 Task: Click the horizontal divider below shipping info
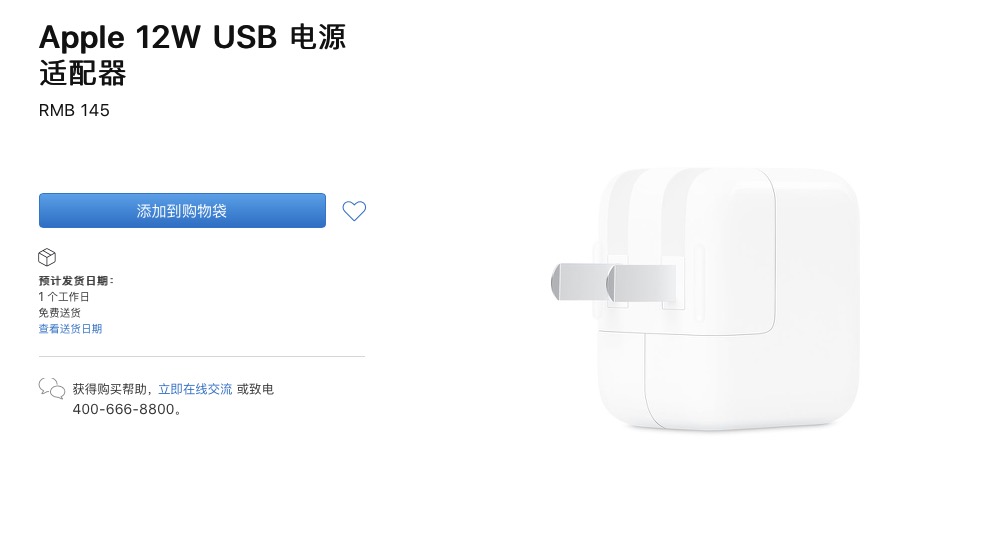click(x=202, y=357)
